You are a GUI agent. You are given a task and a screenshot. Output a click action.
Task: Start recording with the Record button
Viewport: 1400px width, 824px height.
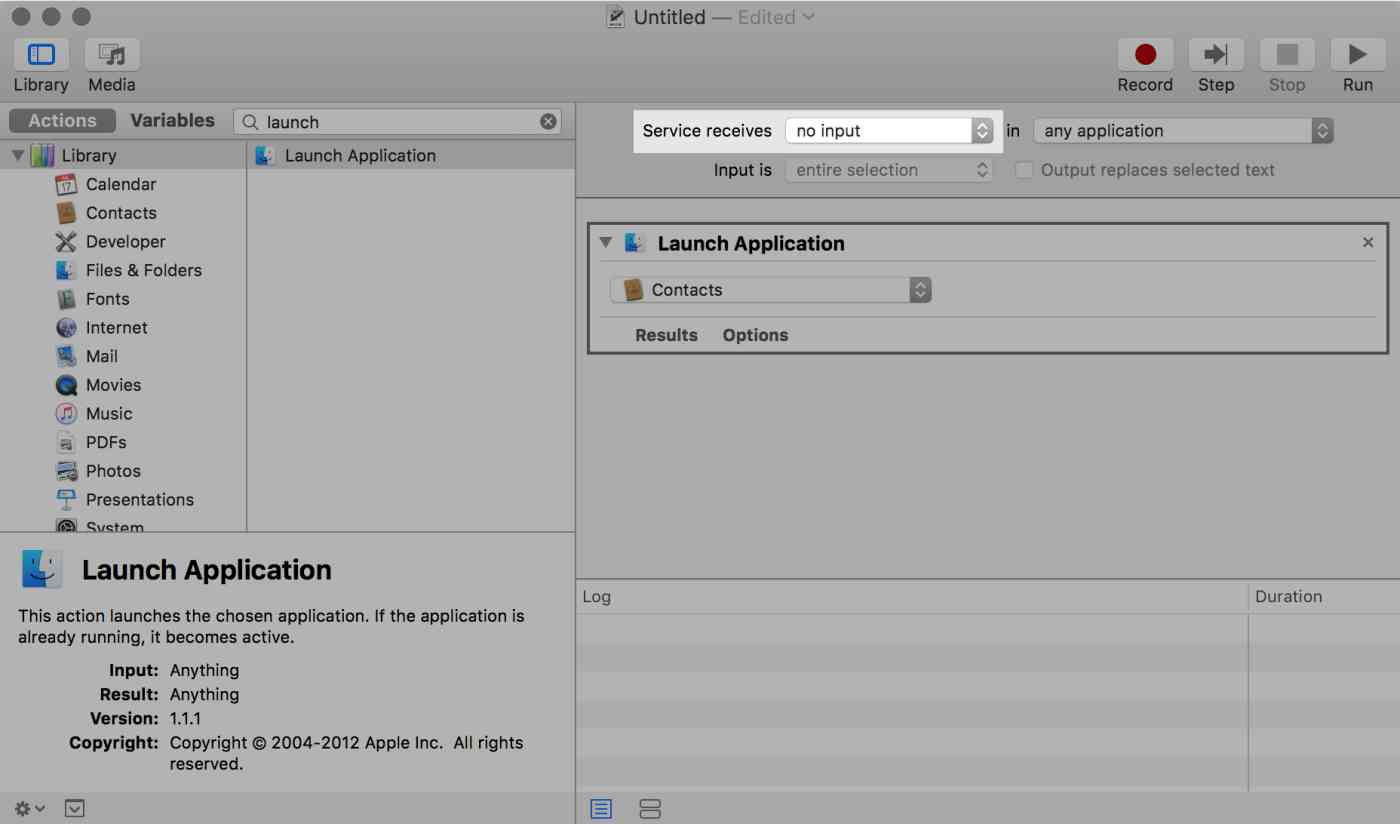pyautogui.click(x=1145, y=55)
